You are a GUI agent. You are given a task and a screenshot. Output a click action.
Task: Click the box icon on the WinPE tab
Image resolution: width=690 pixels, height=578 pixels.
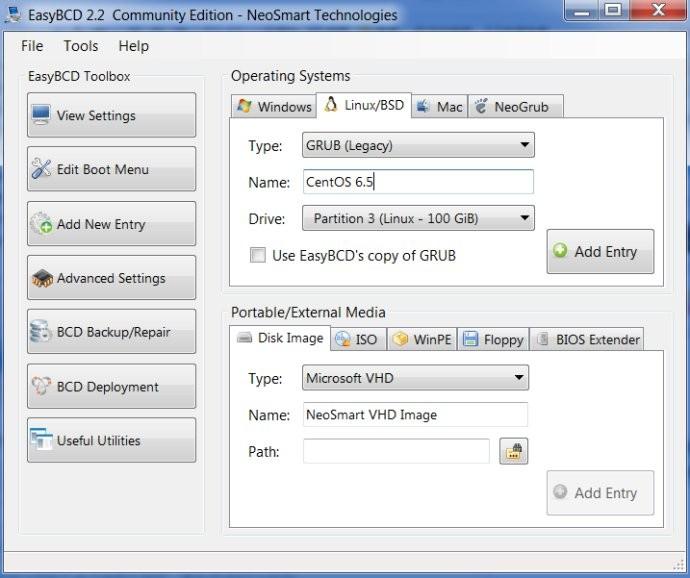400,339
